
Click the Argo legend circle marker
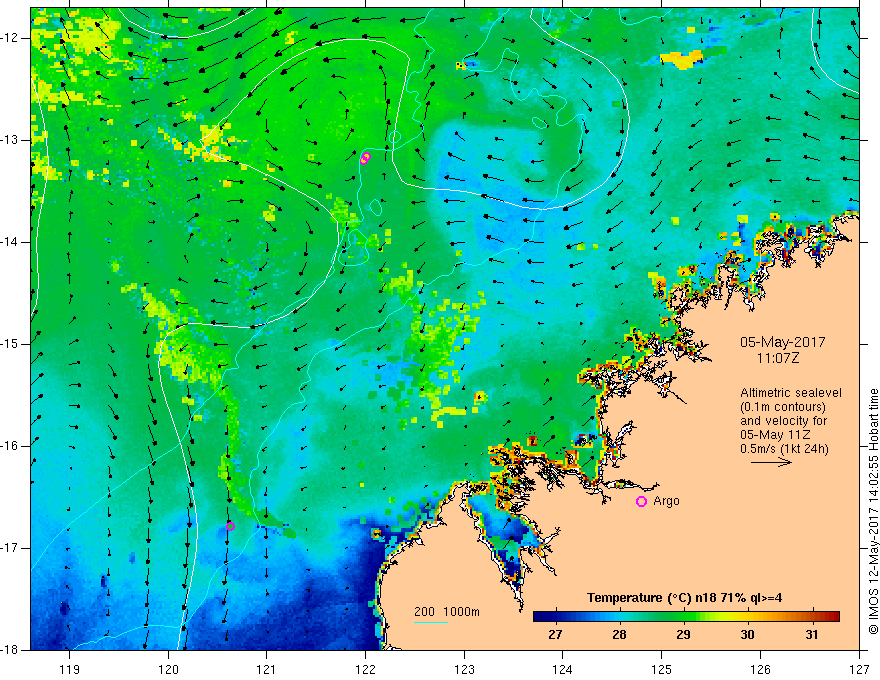(x=641, y=502)
